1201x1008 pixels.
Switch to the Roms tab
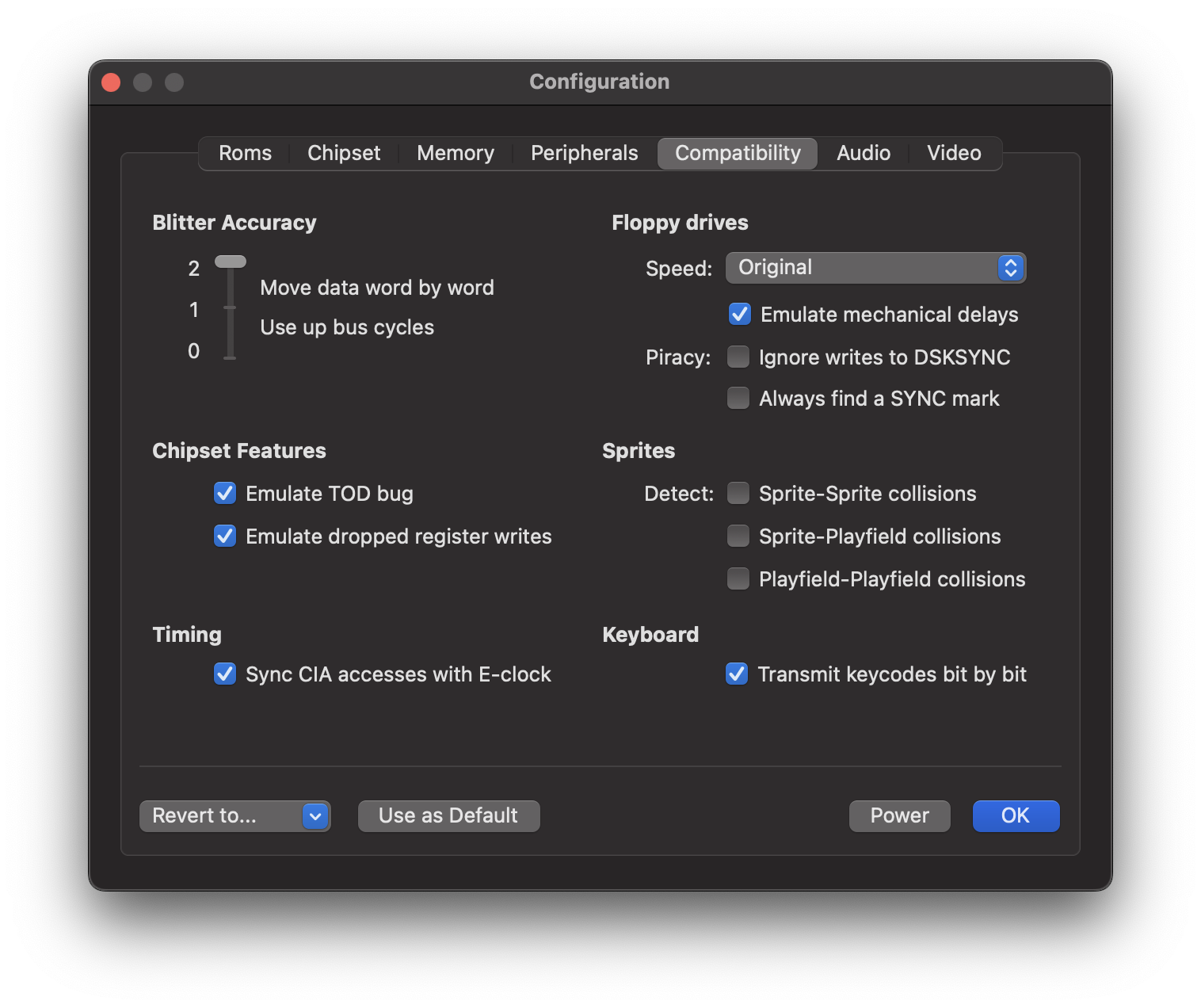(245, 153)
